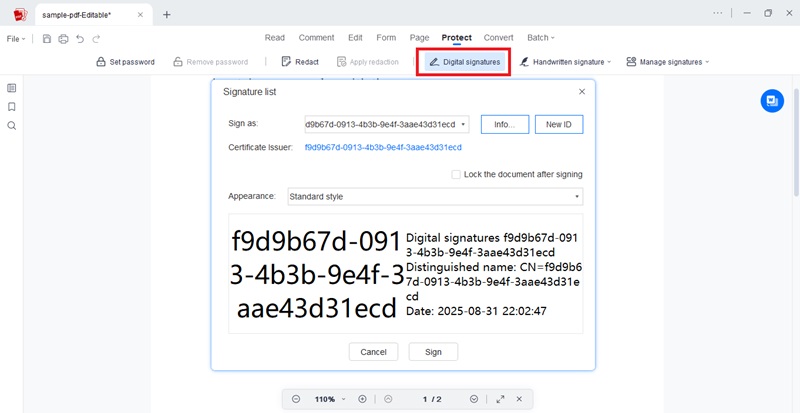800x413 pixels.
Task: Select the Protect tab
Action: pos(457,38)
